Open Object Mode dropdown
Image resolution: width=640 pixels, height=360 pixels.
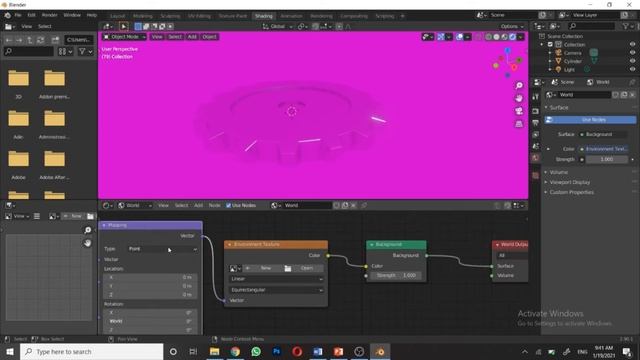pyautogui.click(x=124, y=37)
